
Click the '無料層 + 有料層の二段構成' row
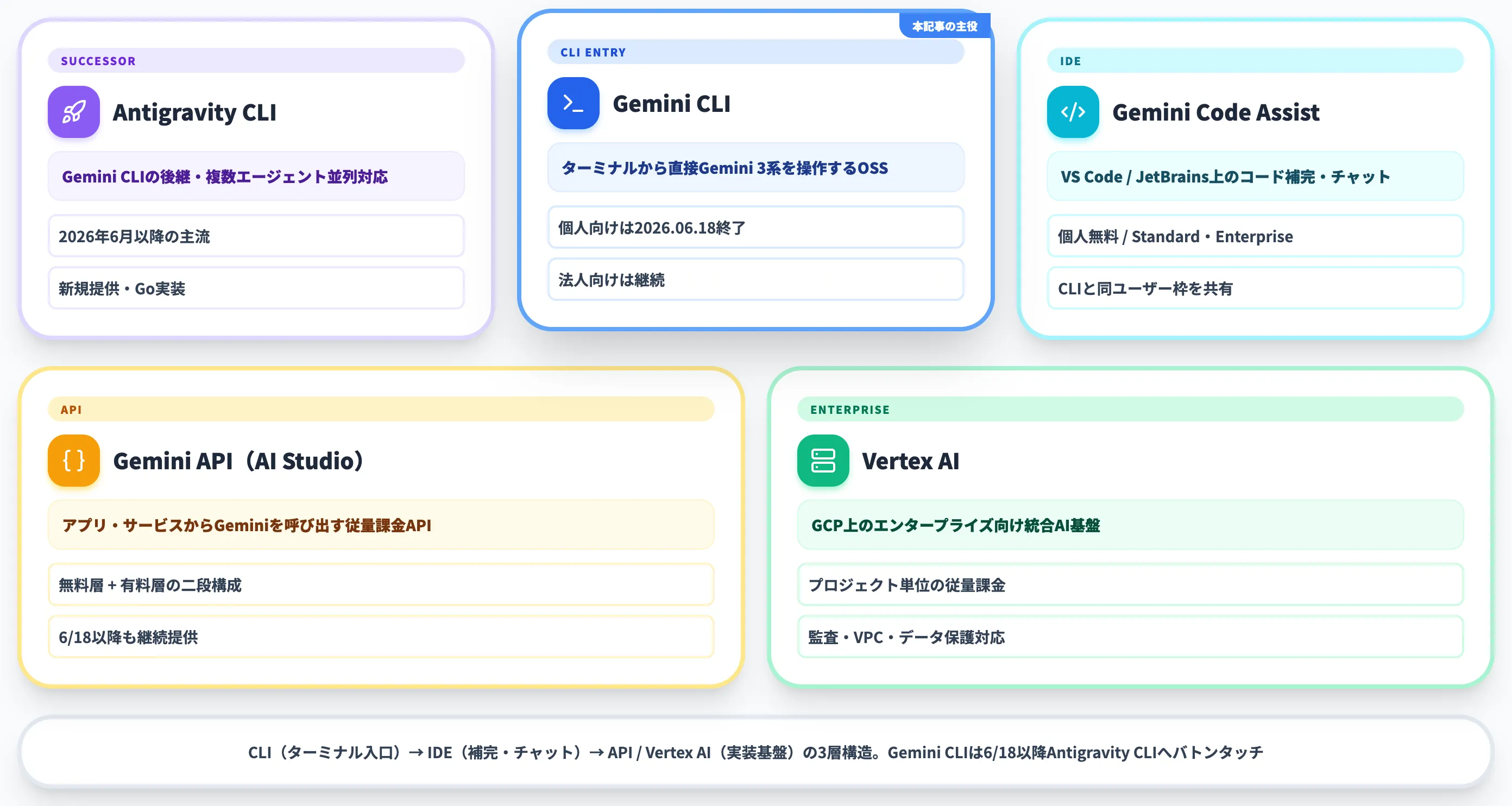(381, 585)
